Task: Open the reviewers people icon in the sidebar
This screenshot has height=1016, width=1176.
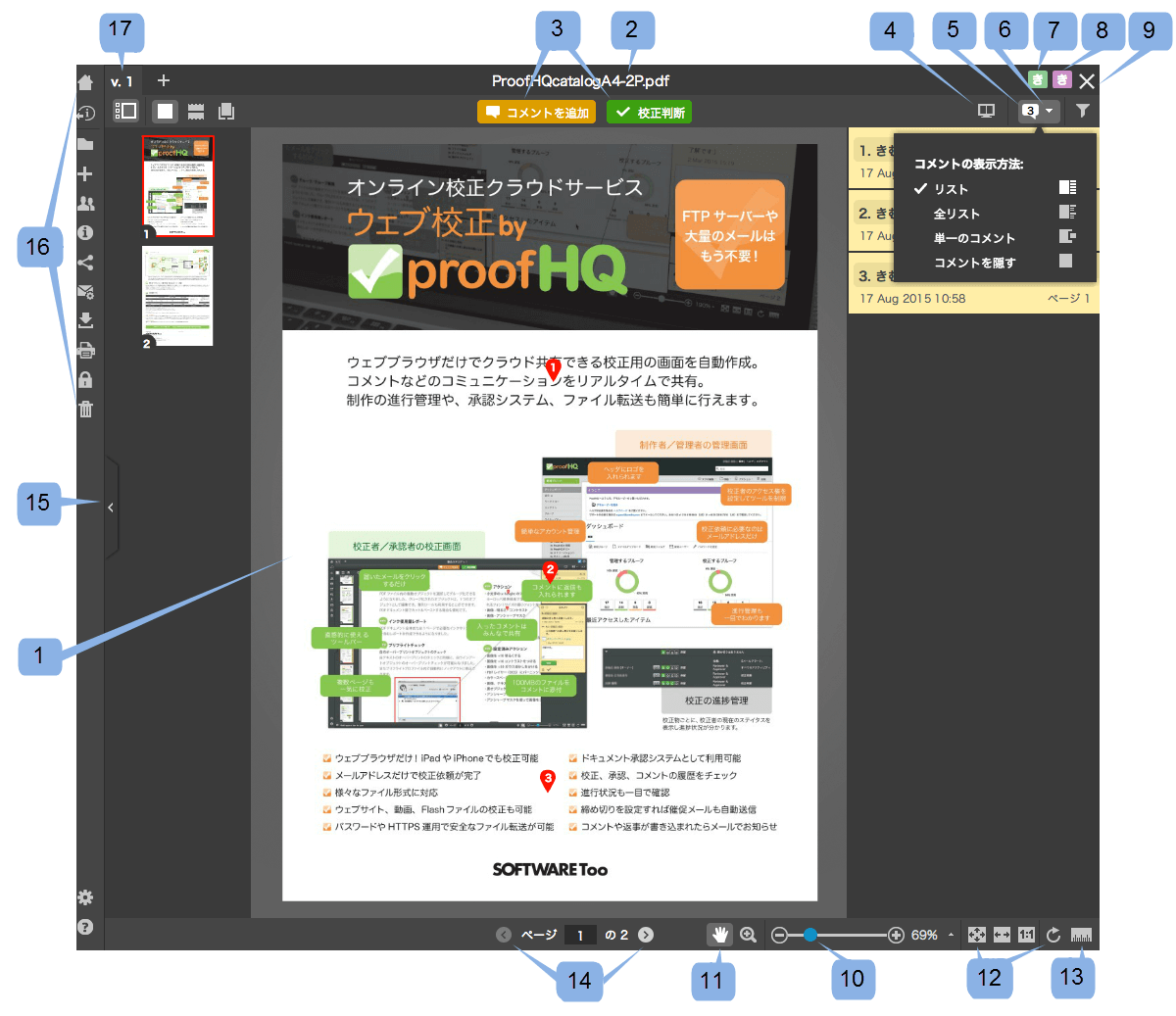Action: (x=85, y=203)
